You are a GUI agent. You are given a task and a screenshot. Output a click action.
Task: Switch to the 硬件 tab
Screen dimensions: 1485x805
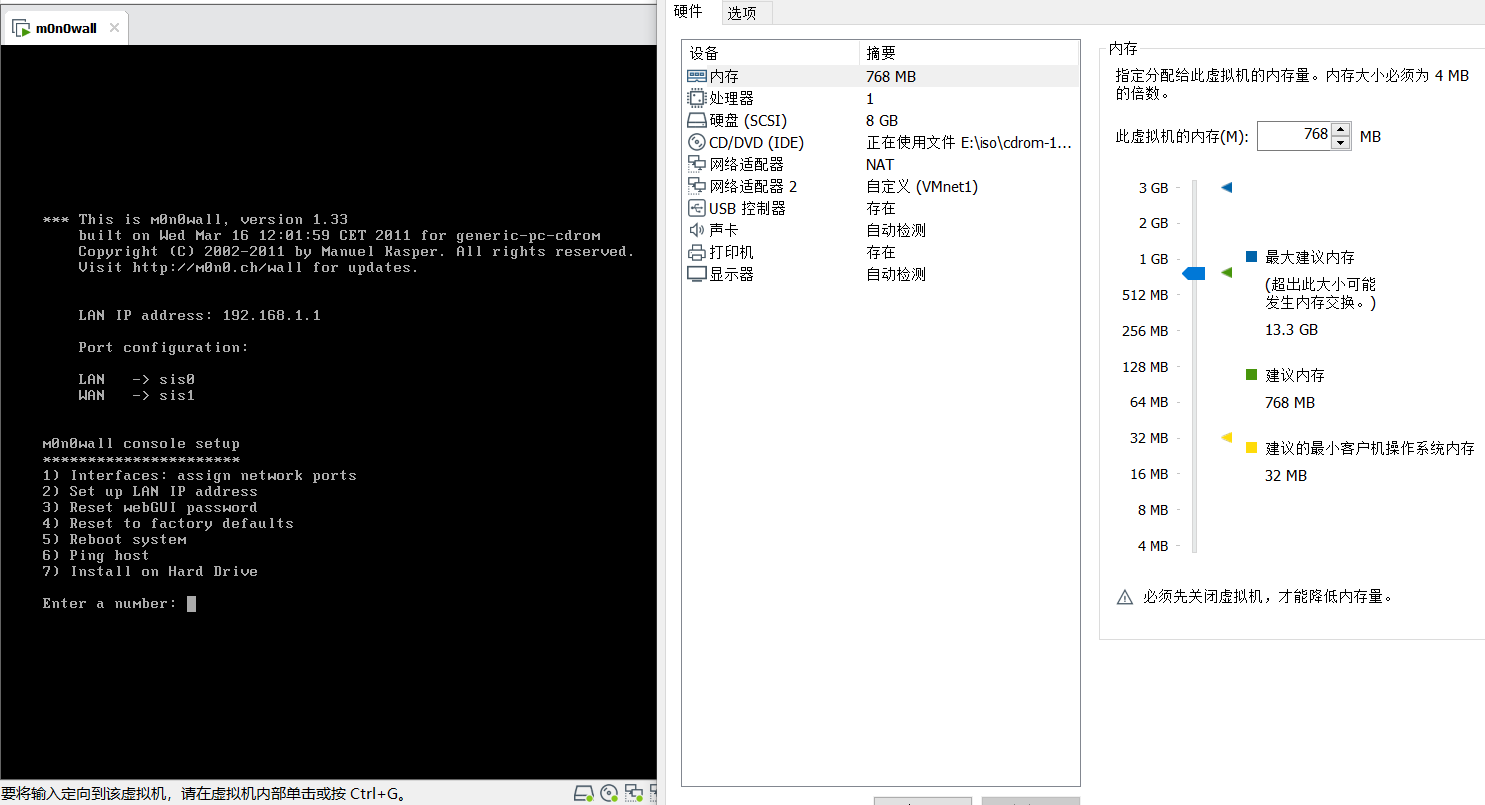pyautogui.click(x=688, y=11)
